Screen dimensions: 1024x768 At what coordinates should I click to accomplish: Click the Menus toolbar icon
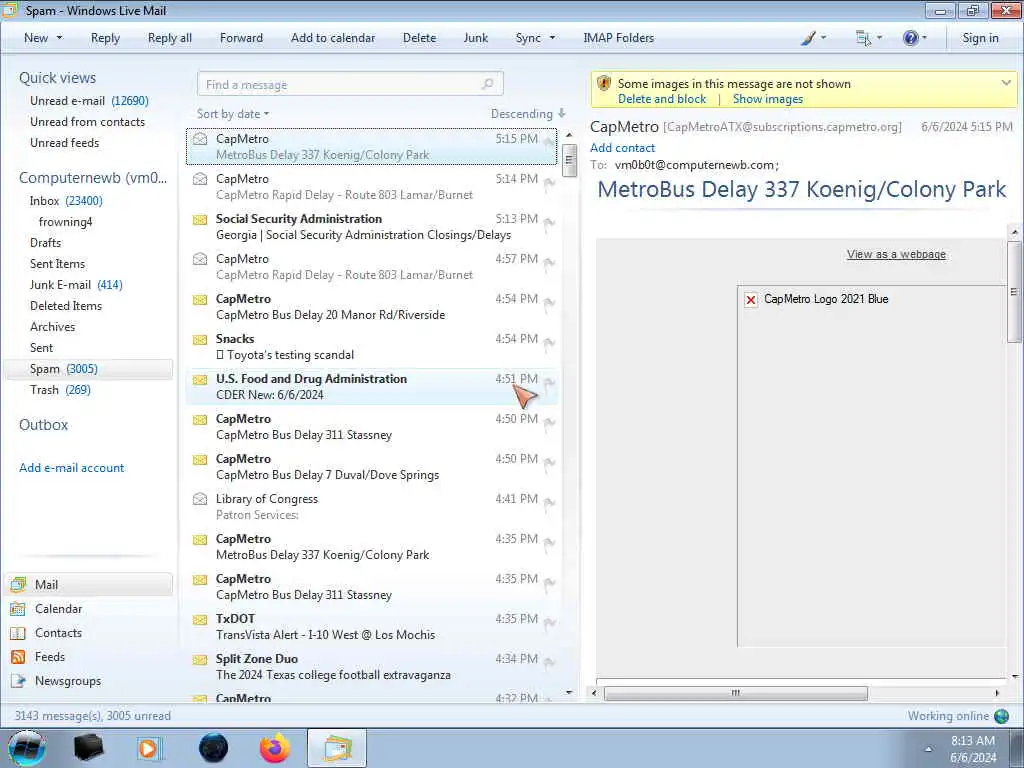click(863, 38)
